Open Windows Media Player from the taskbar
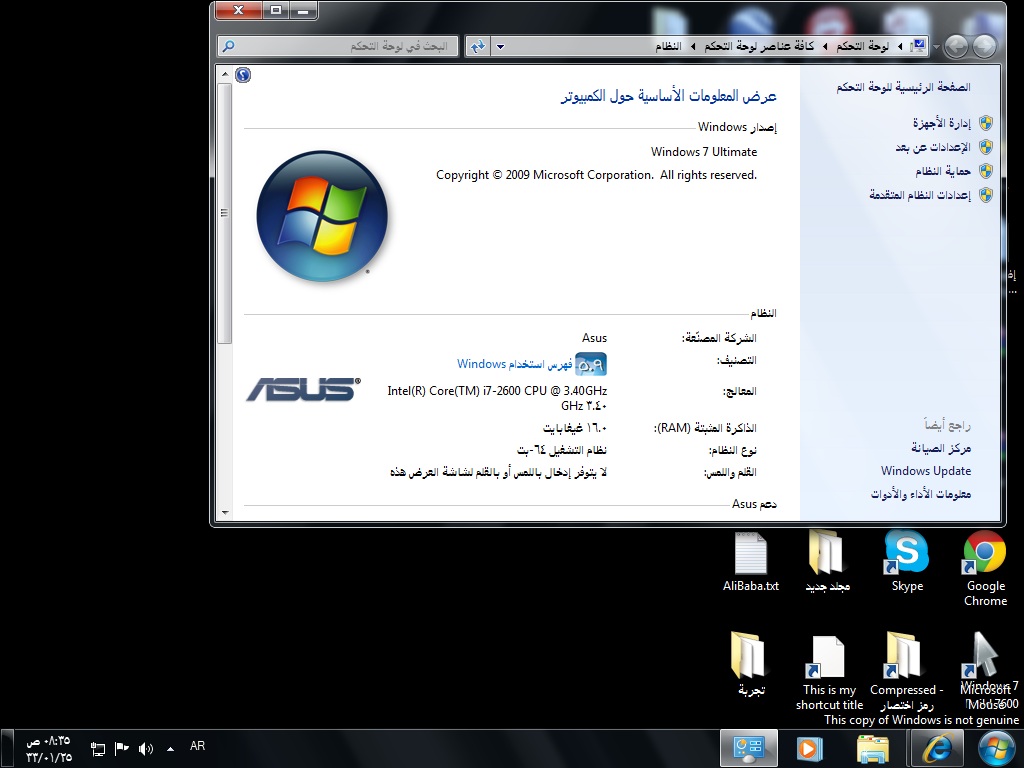Screen dimensions: 1024x768 [810, 748]
